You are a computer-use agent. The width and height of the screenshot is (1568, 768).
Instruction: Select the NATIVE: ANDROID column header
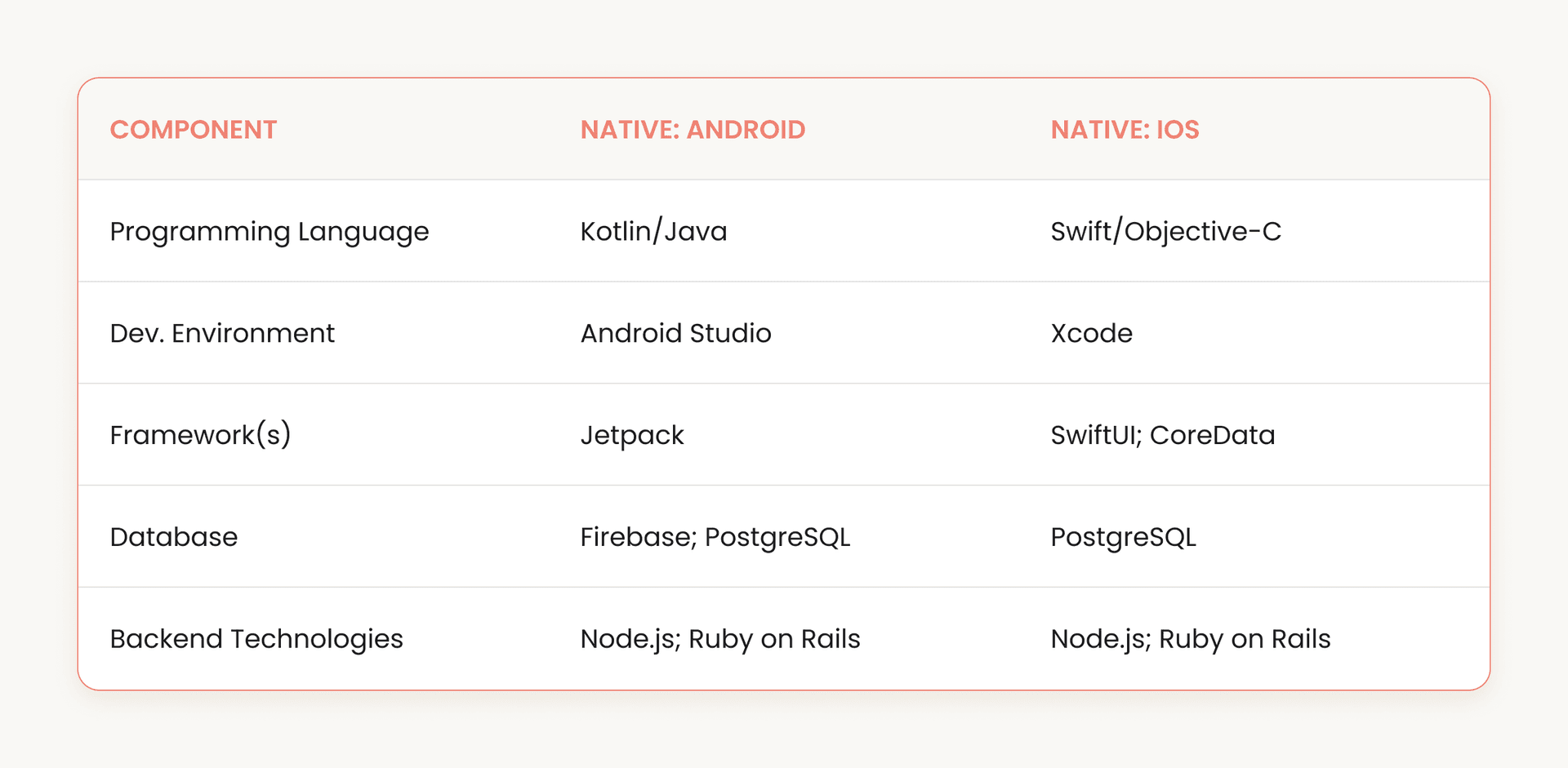click(x=692, y=129)
